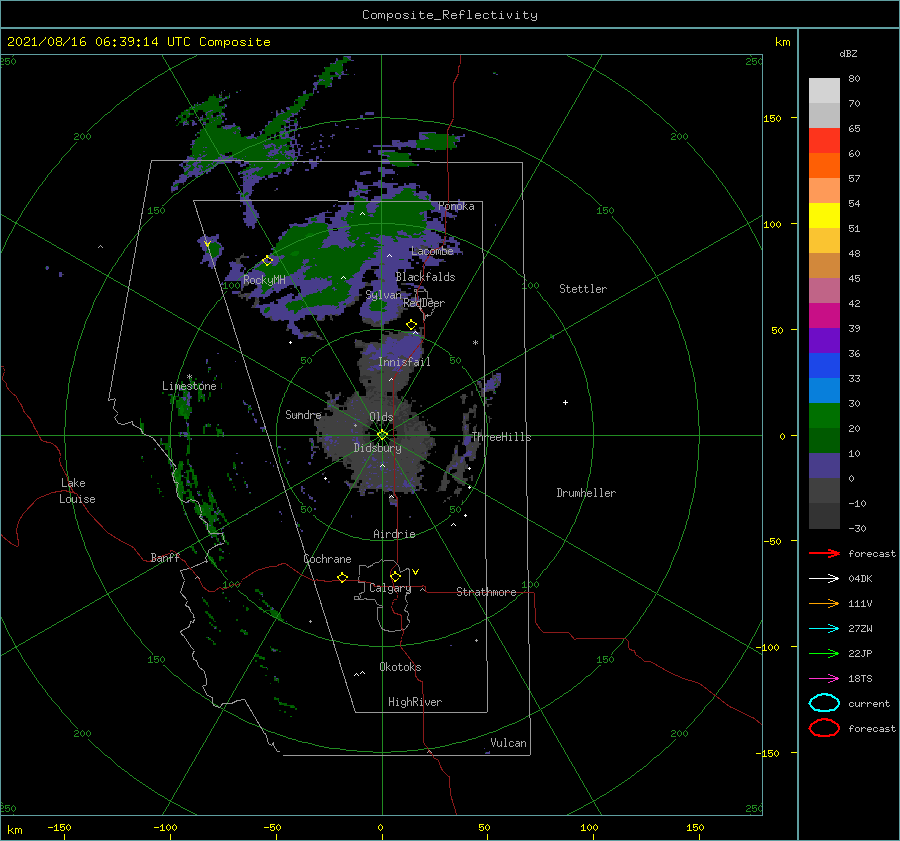Click the yellow diamond marker below RedDeer
The height and width of the screenshot is (841, 900).
point(412,325)
